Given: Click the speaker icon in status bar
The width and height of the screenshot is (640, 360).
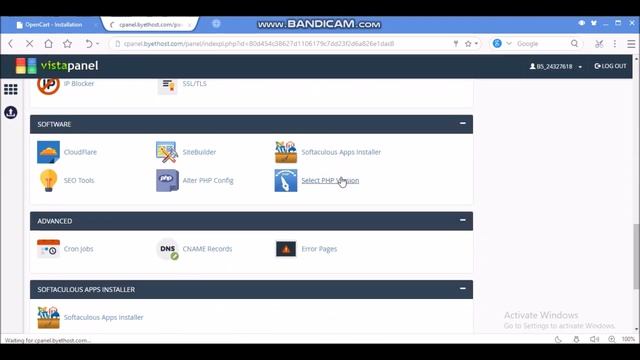Looking at the screenshot, I should (x=594, y=339).
